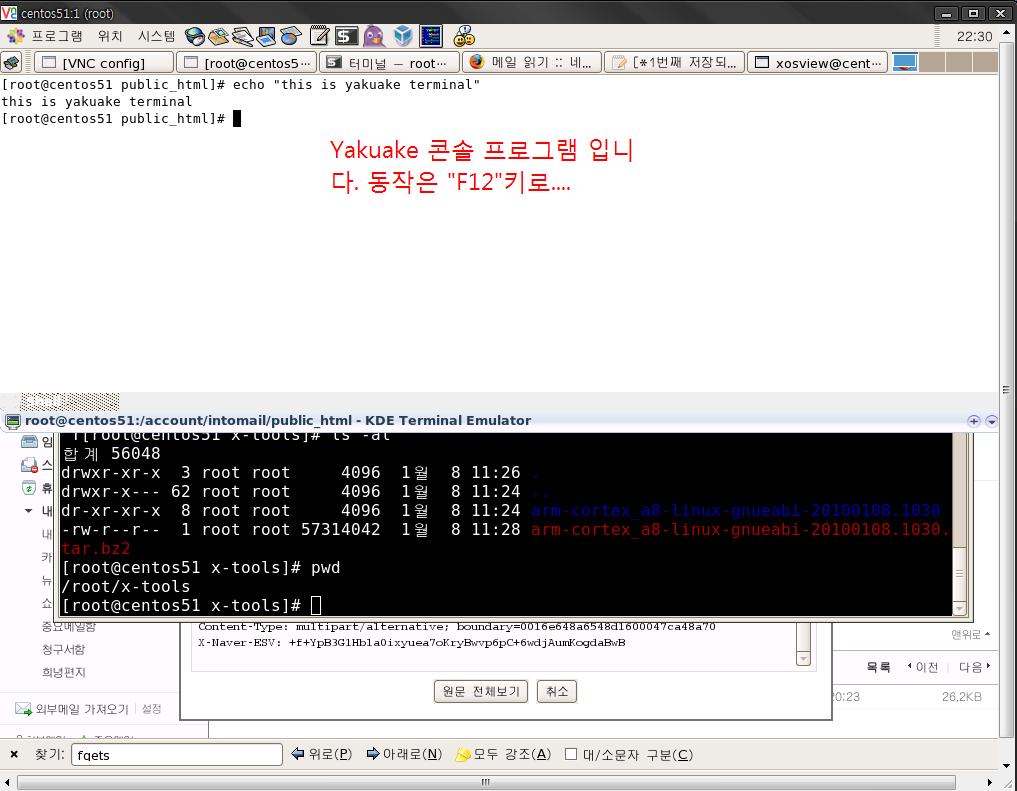Click the KDE Terminal Emulator window title text
The width and height of the screenshot is (1017, 791).
[x=278, y=420]
